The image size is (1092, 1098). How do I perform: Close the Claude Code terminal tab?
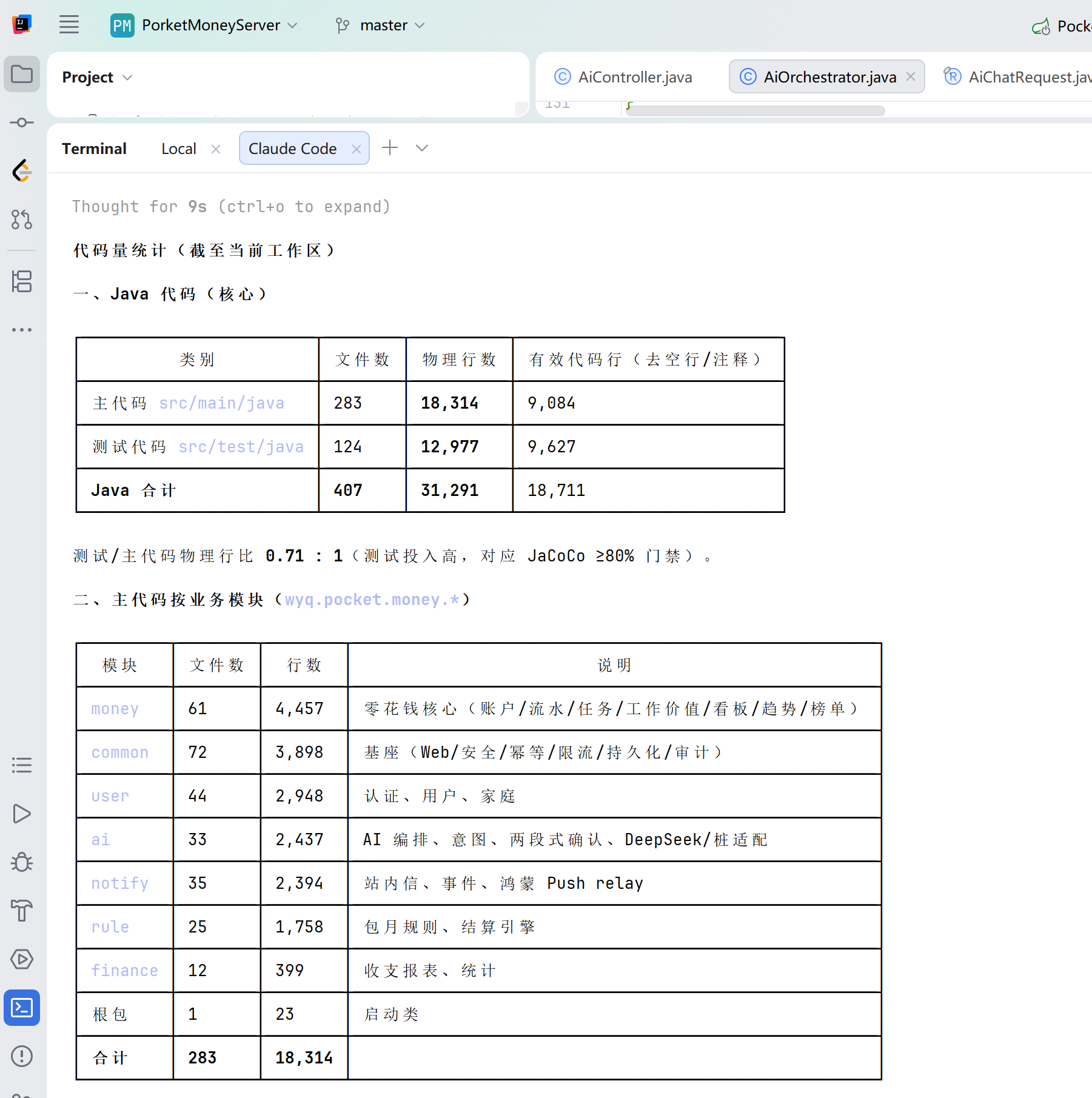coord(357,149)
